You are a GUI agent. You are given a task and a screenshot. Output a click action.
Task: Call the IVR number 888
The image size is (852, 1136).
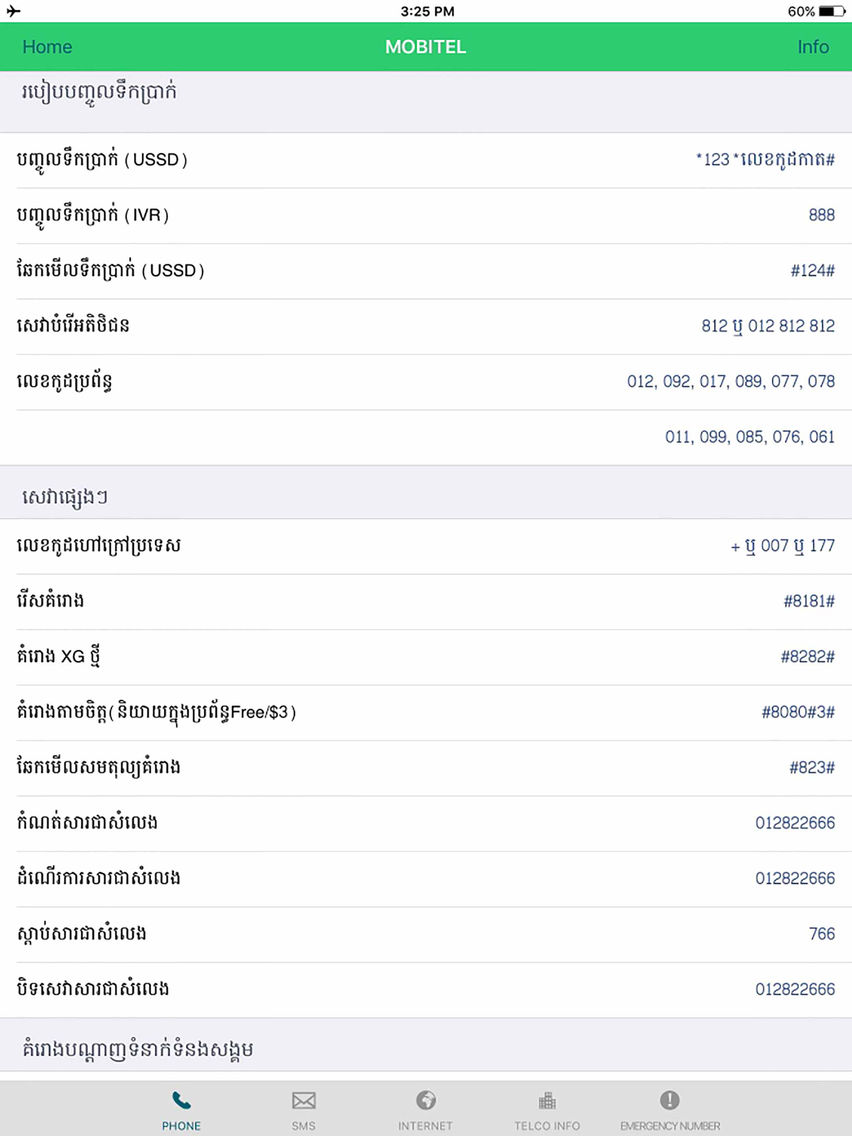point(822,215)
